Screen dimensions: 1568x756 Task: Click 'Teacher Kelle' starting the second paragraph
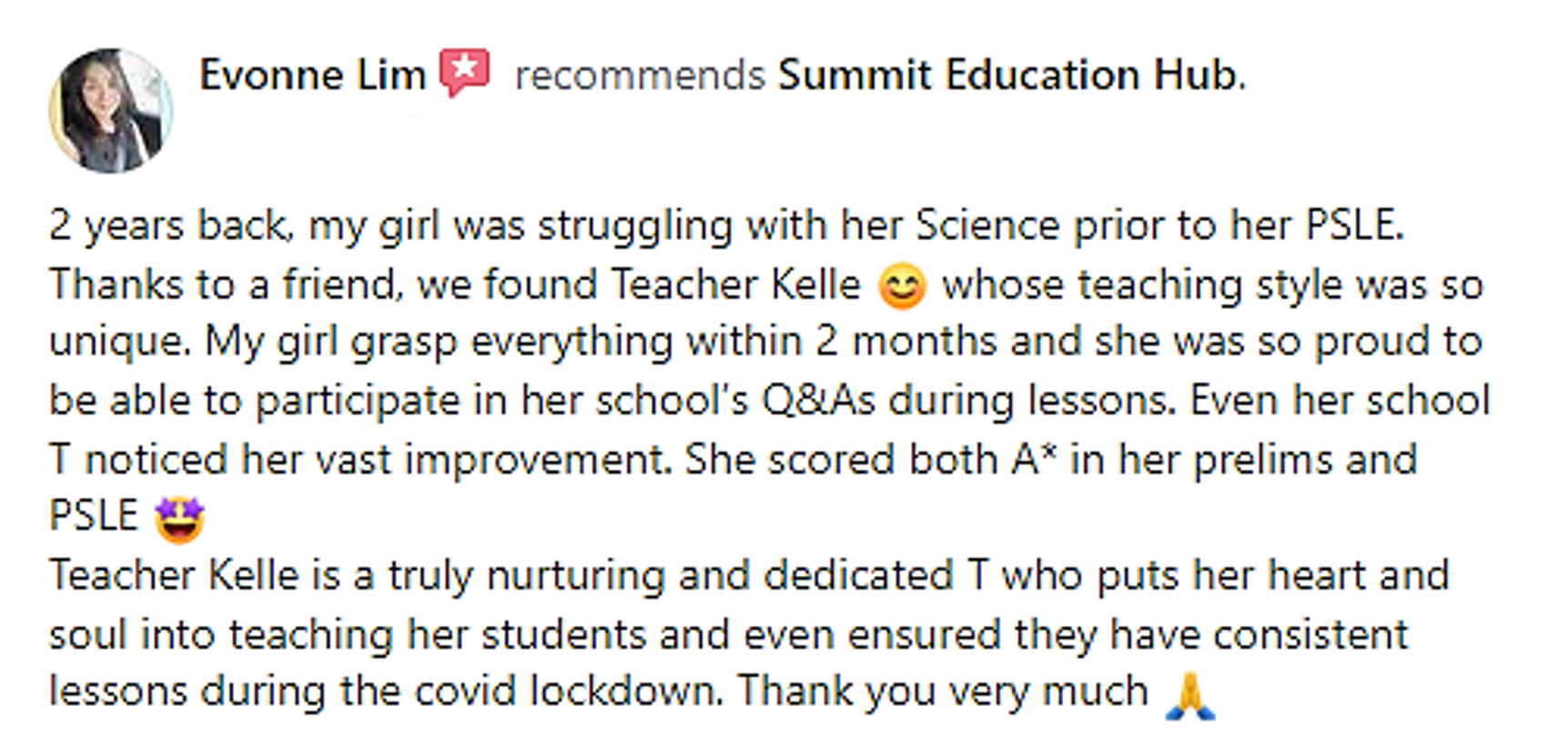tap(174, 576)
